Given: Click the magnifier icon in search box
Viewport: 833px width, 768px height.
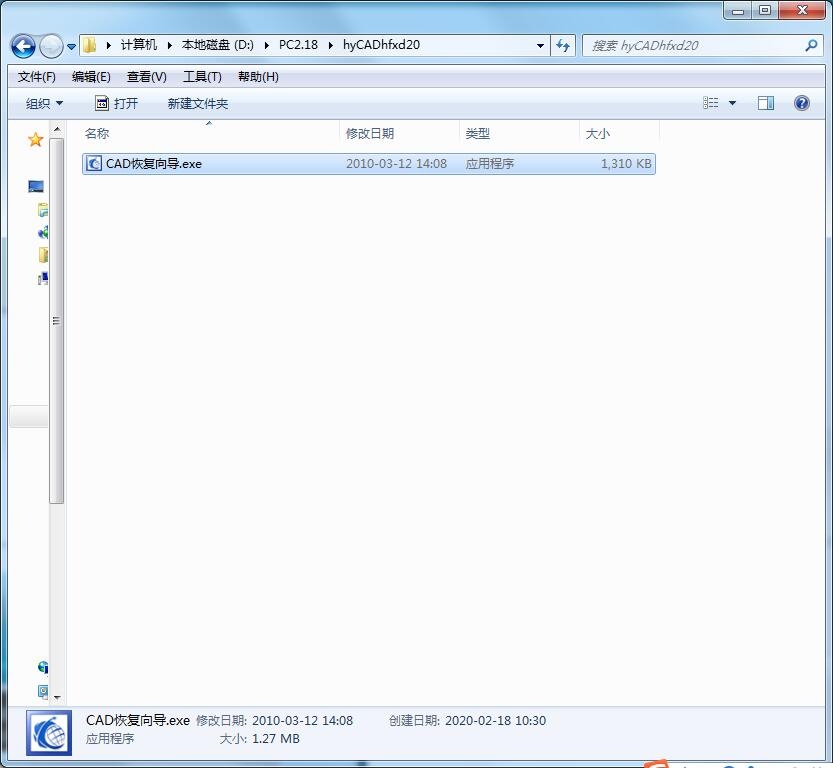Looking at the screenshot, I should [811, 46].
